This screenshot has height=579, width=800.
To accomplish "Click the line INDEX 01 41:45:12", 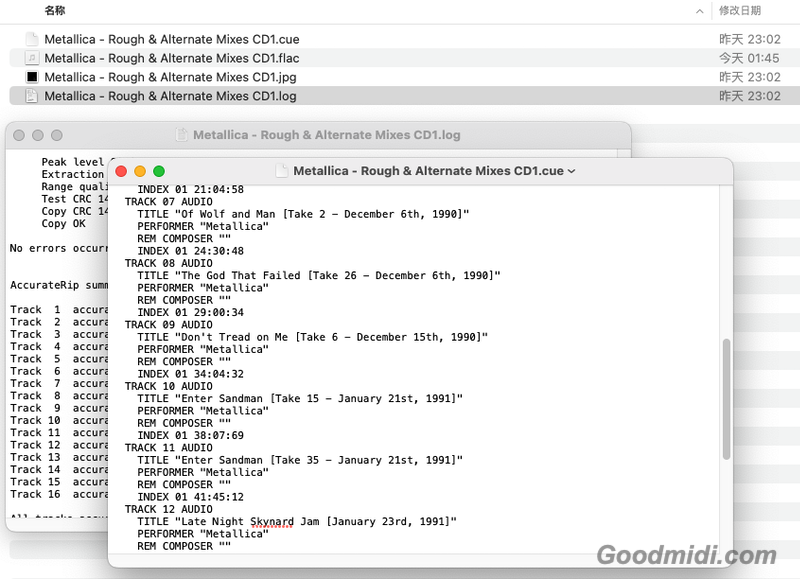I will [x=190, y=497].
